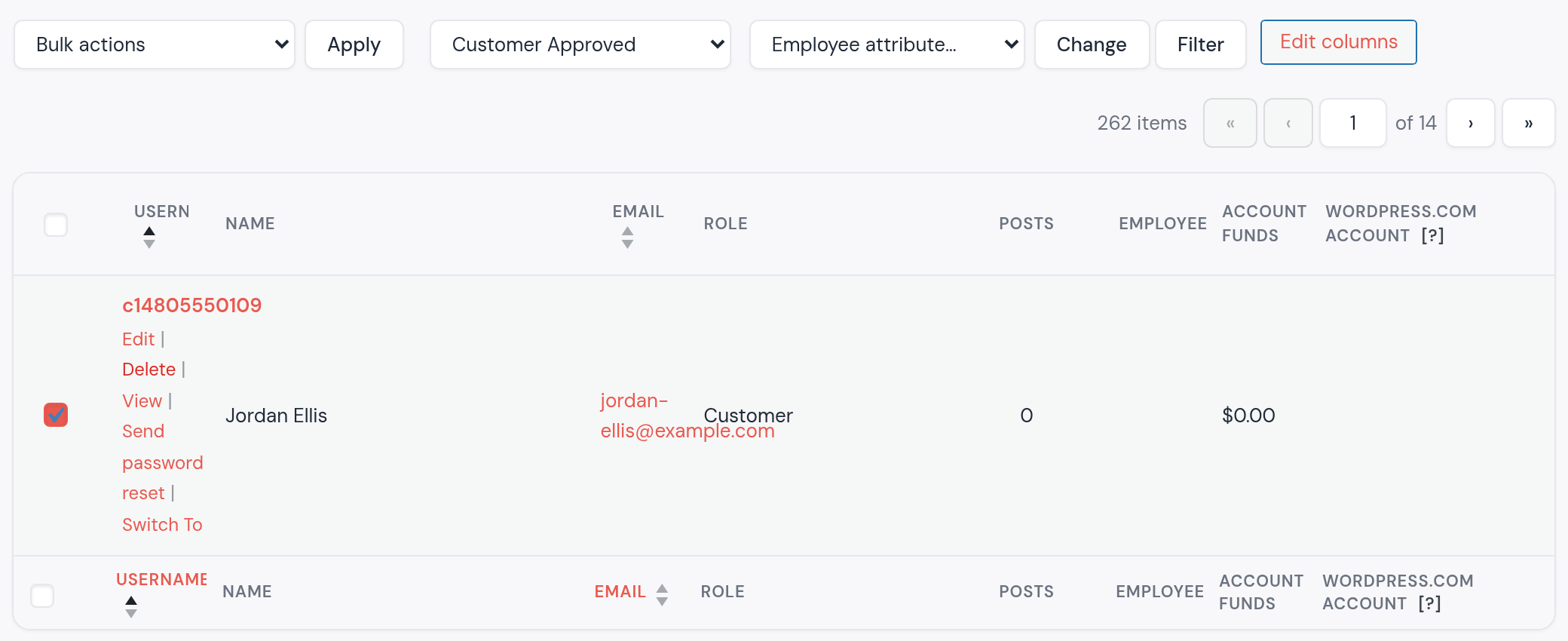
Task: Click the Switch To link
Action: coord(163,525)
